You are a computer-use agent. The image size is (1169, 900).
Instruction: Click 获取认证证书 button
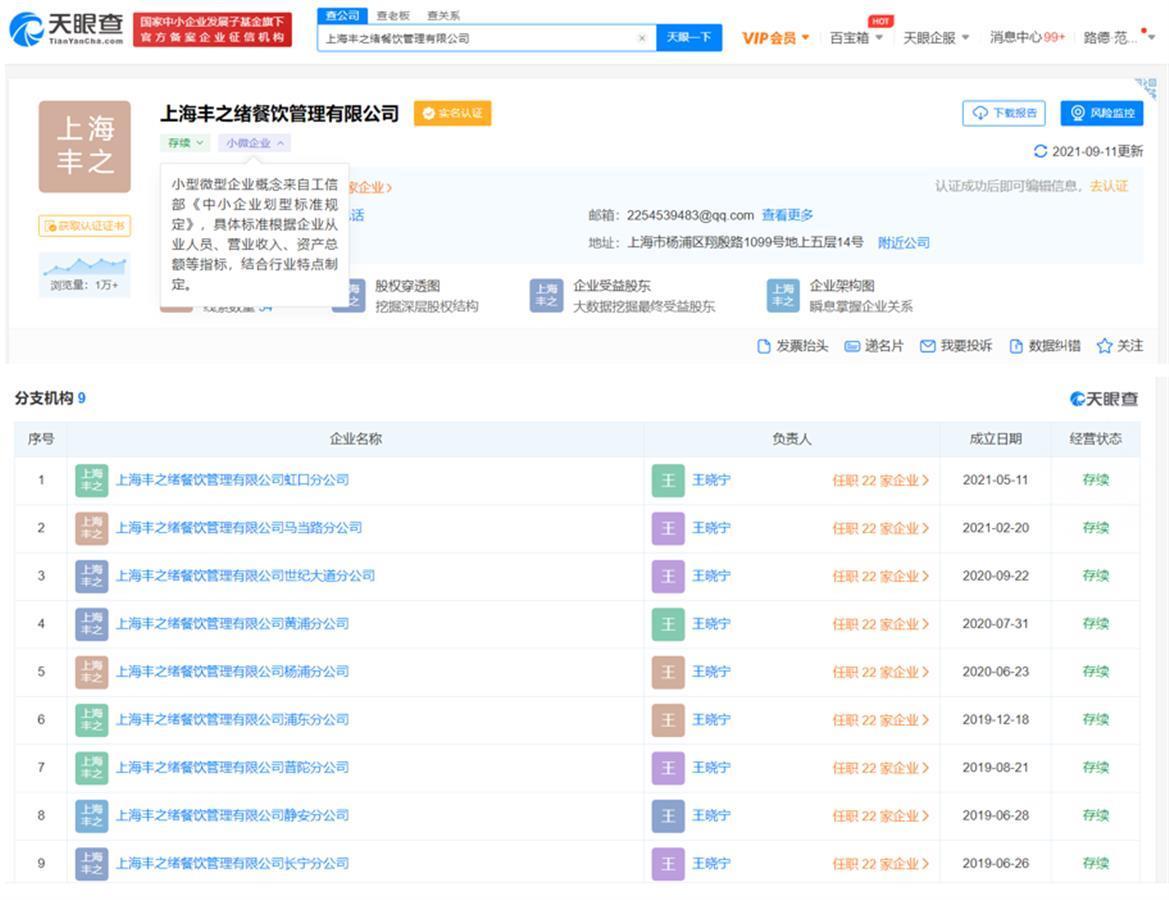[x=85, y=225]
